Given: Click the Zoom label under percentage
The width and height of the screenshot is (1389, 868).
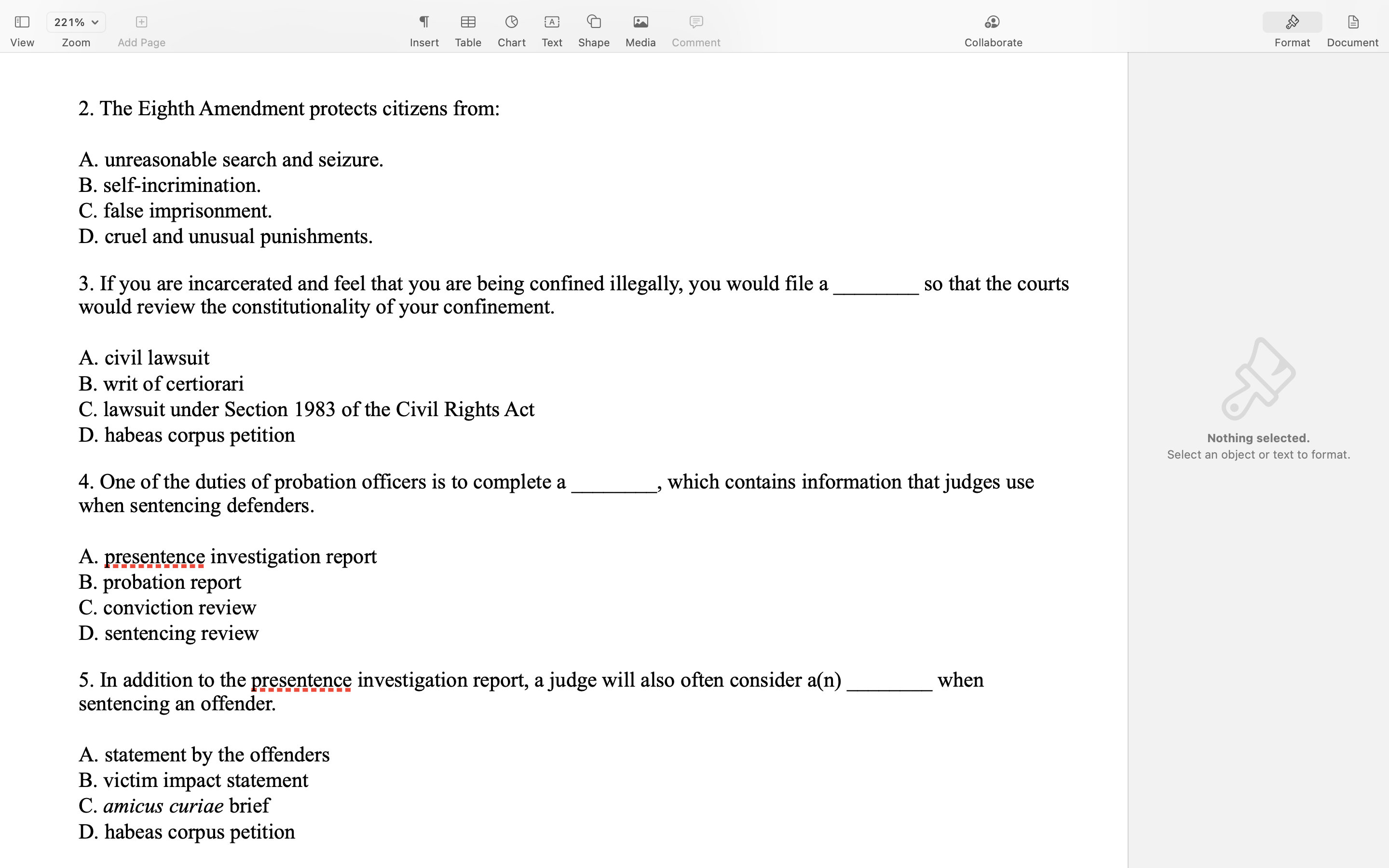Looking at the screenshot, I should [76, 43].
